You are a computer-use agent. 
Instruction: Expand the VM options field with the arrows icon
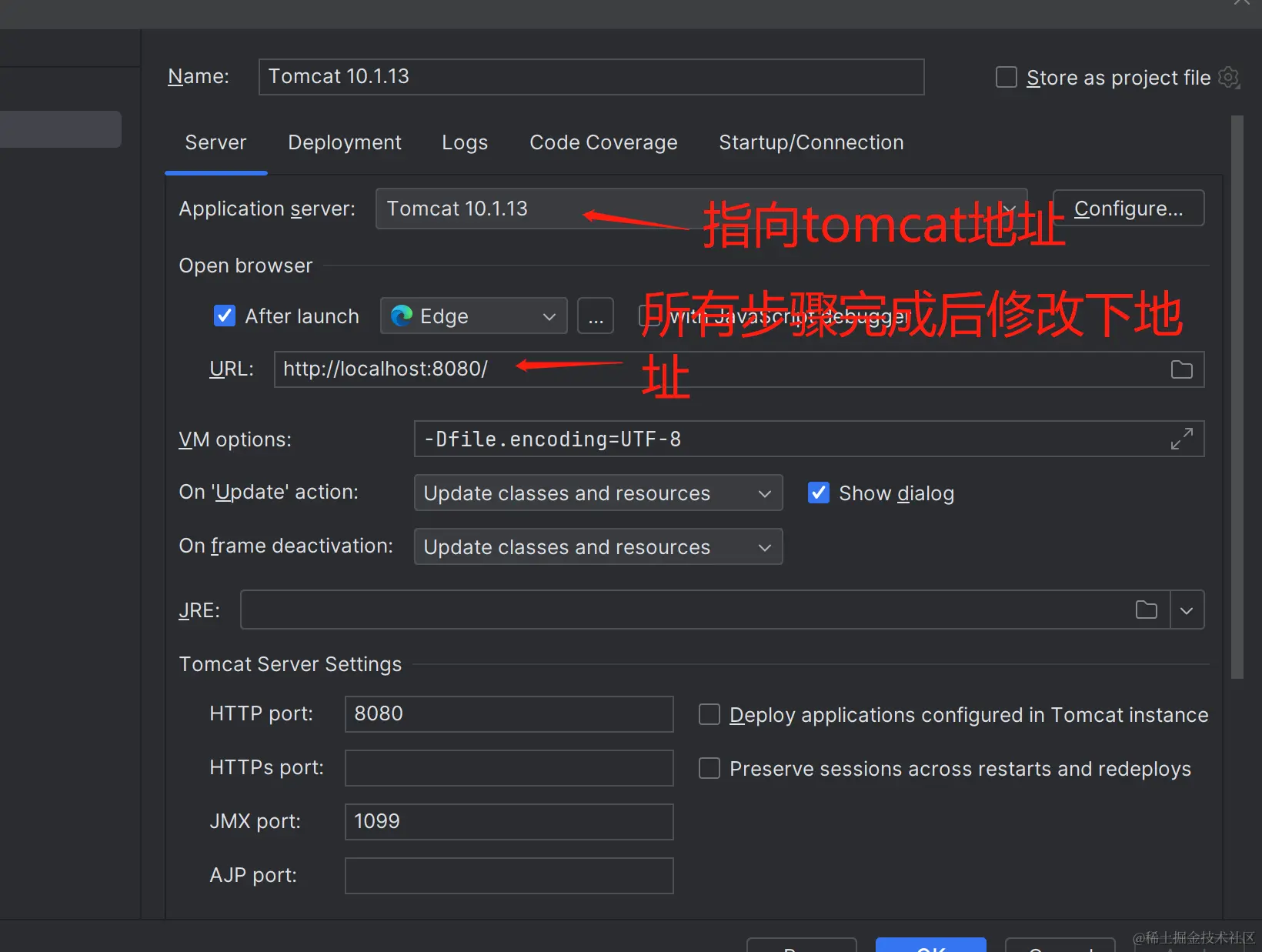[x=1181, y=439]
